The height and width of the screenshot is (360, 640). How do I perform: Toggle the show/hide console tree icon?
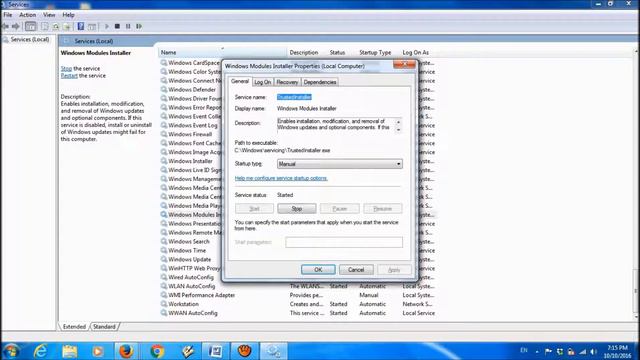pyautogui.click(x=31, y=27)
